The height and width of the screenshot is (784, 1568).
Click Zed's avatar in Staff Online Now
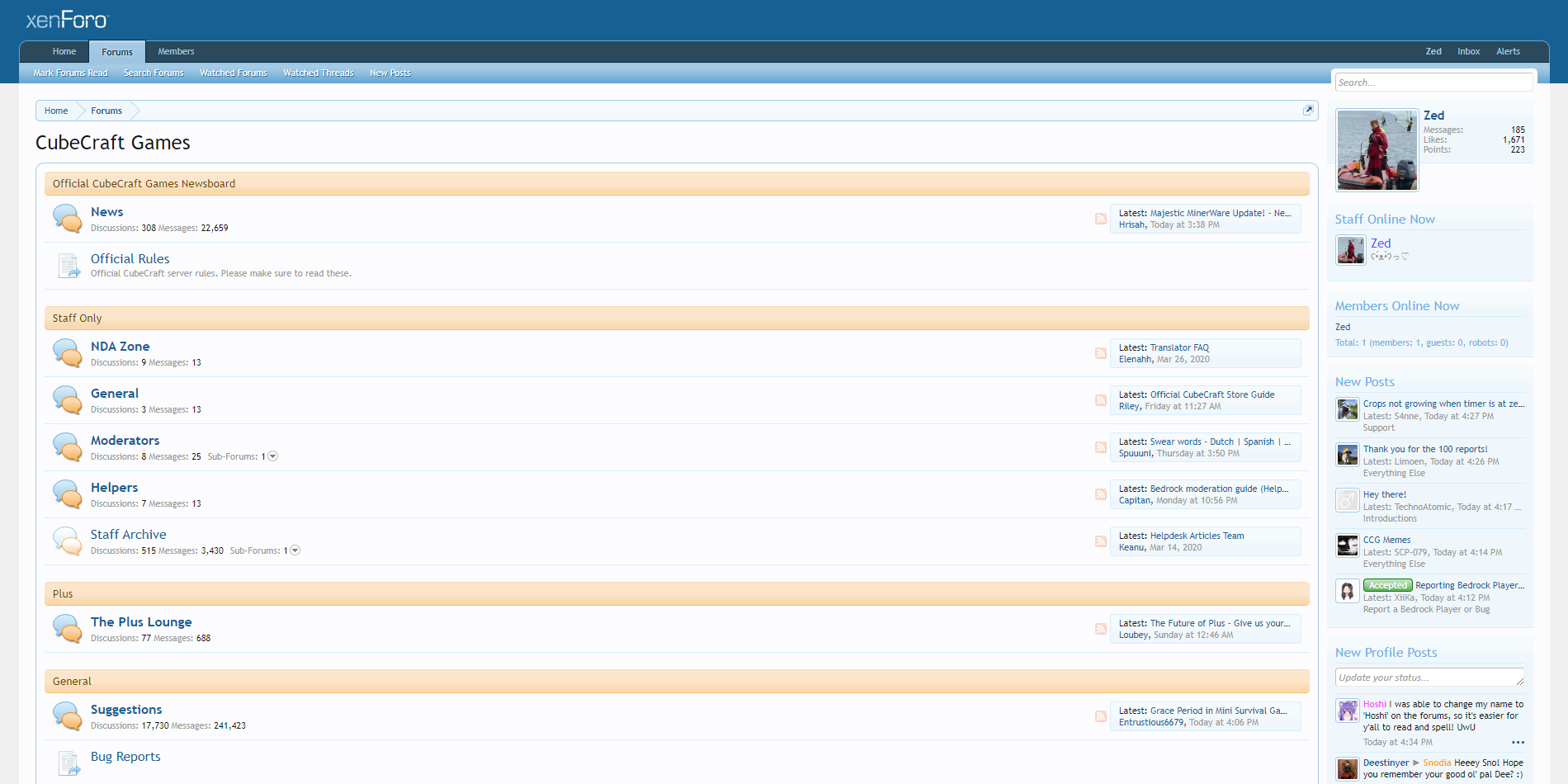click(x=1351, y=250)
